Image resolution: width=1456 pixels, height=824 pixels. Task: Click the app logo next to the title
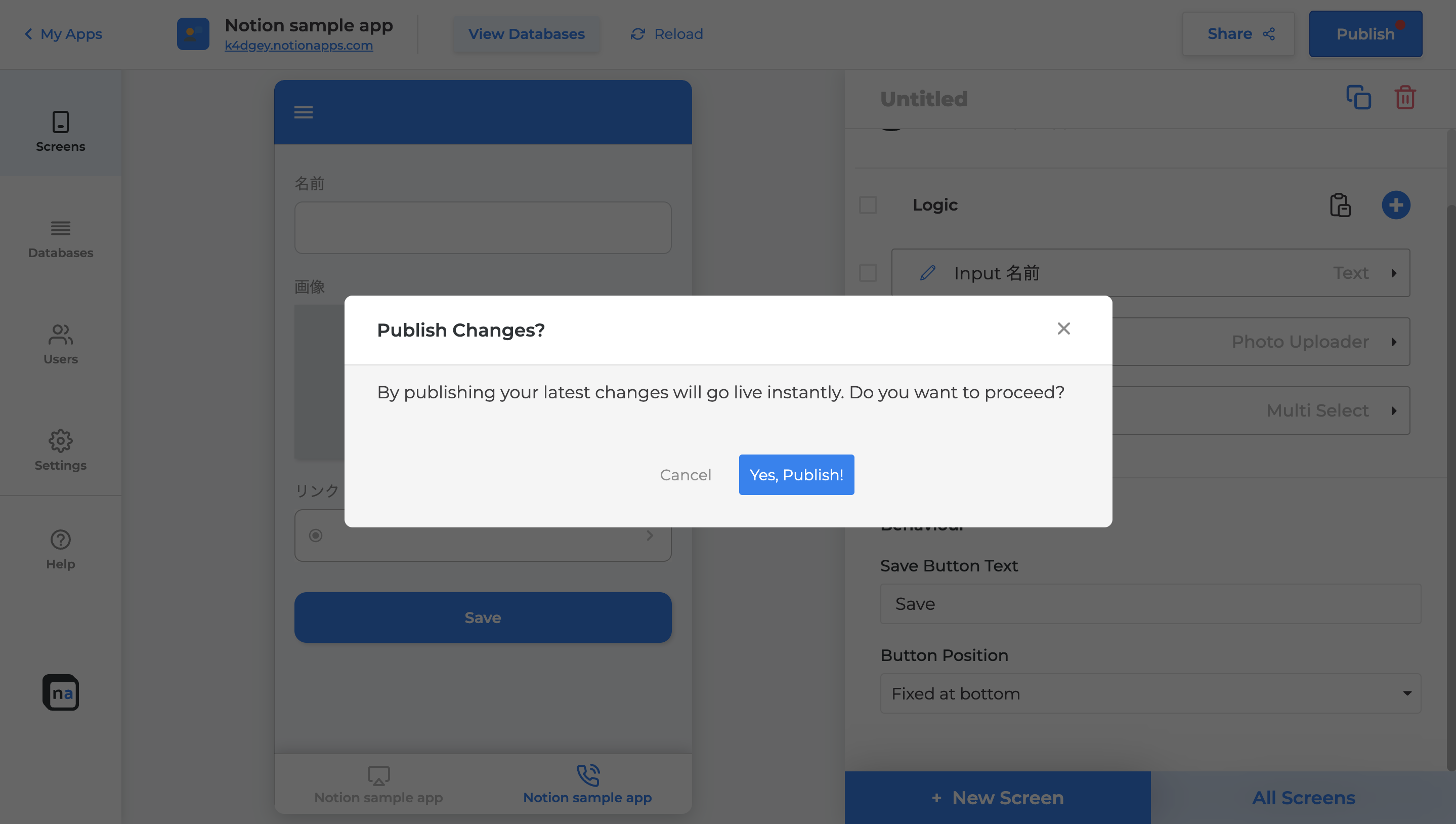click(x=193, y=34)
